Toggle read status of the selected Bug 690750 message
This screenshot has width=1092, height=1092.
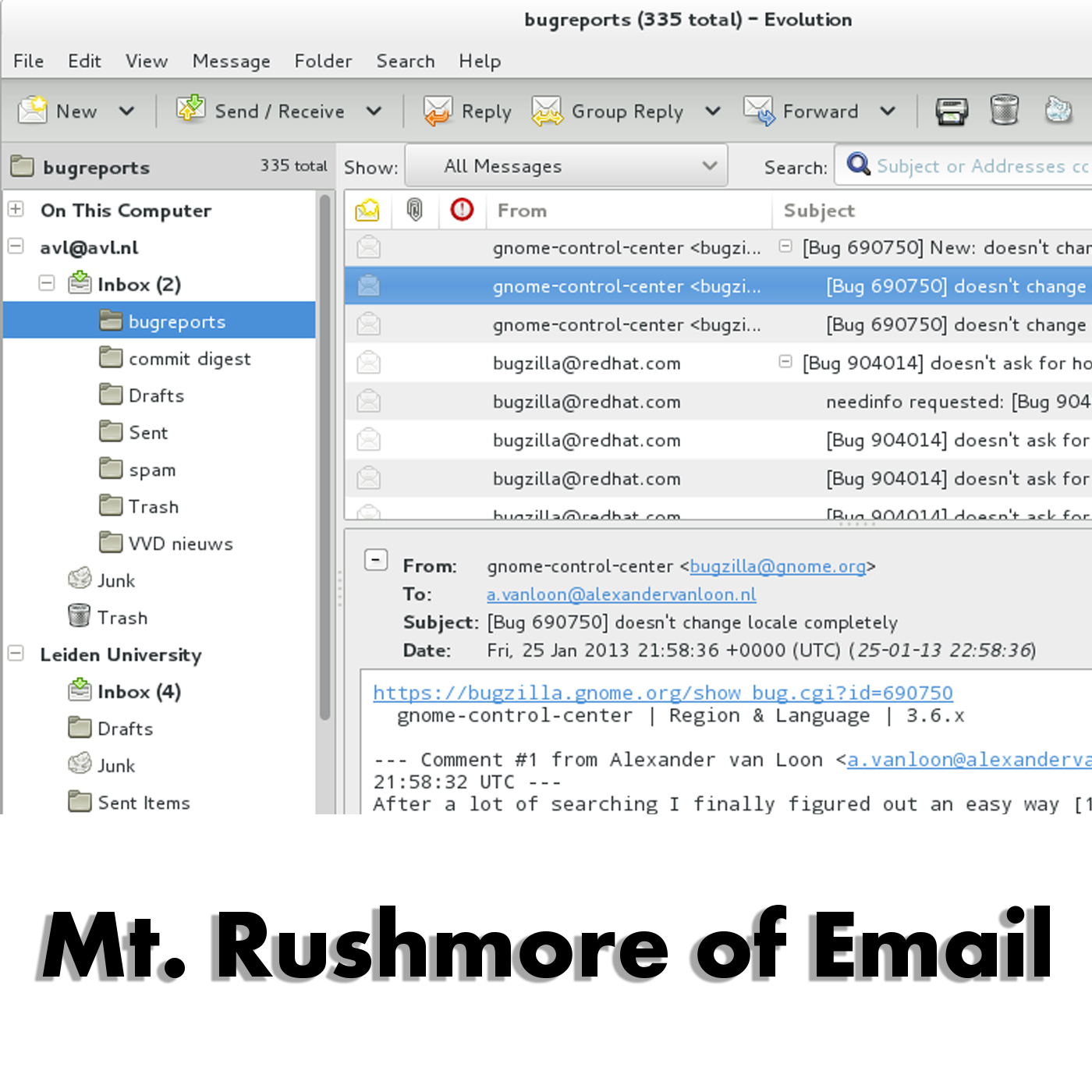coord(369,286)
